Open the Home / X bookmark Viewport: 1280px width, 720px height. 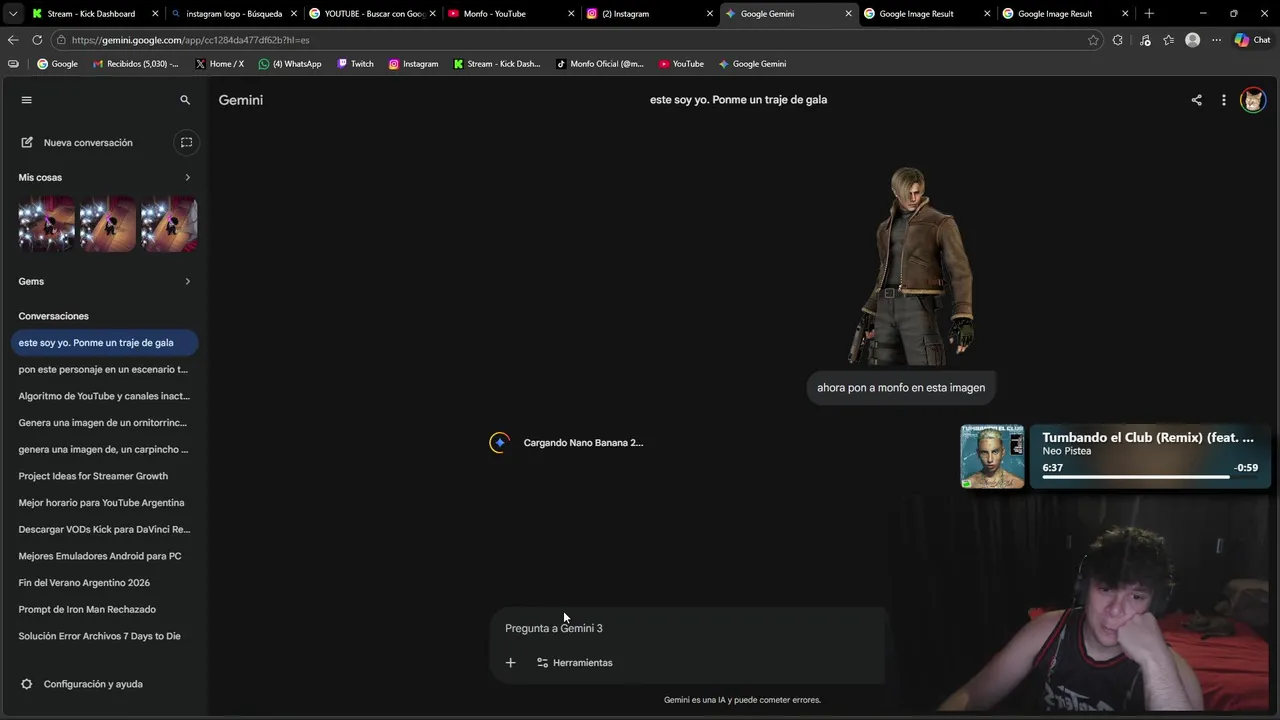coord(219,64)
